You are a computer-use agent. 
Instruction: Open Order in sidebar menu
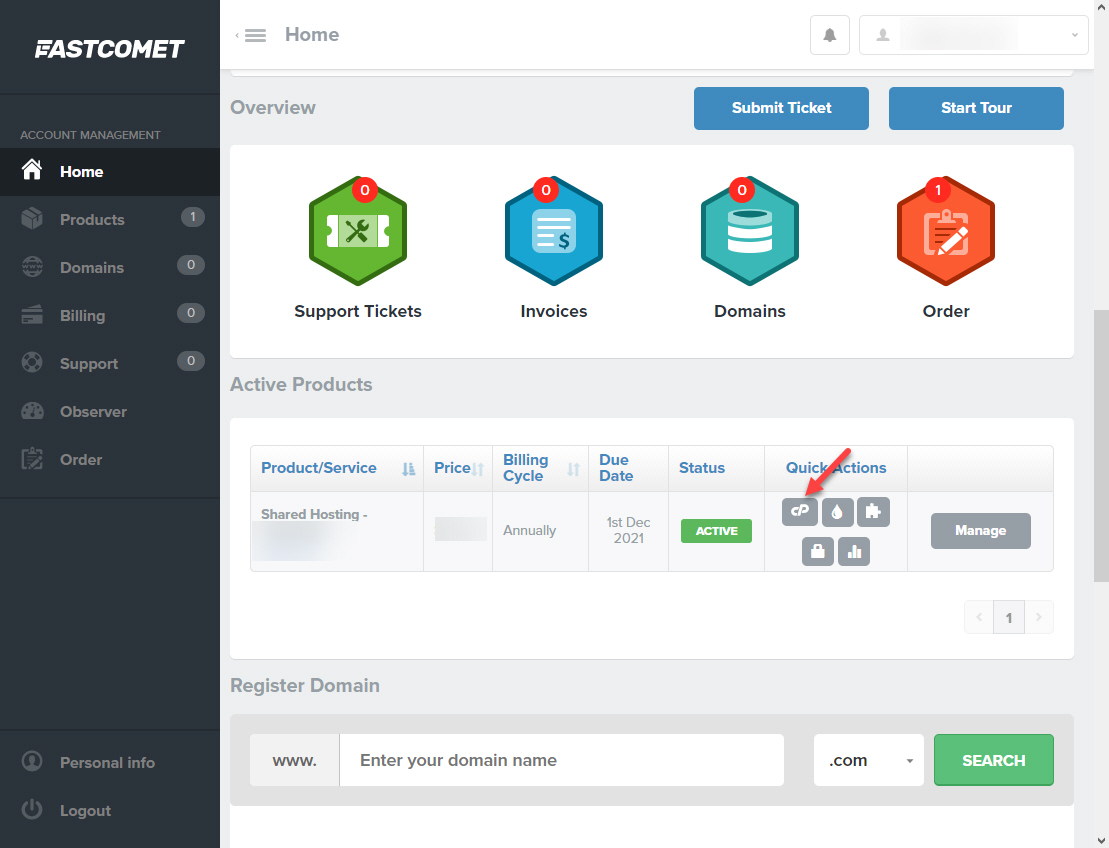[110, 460]
